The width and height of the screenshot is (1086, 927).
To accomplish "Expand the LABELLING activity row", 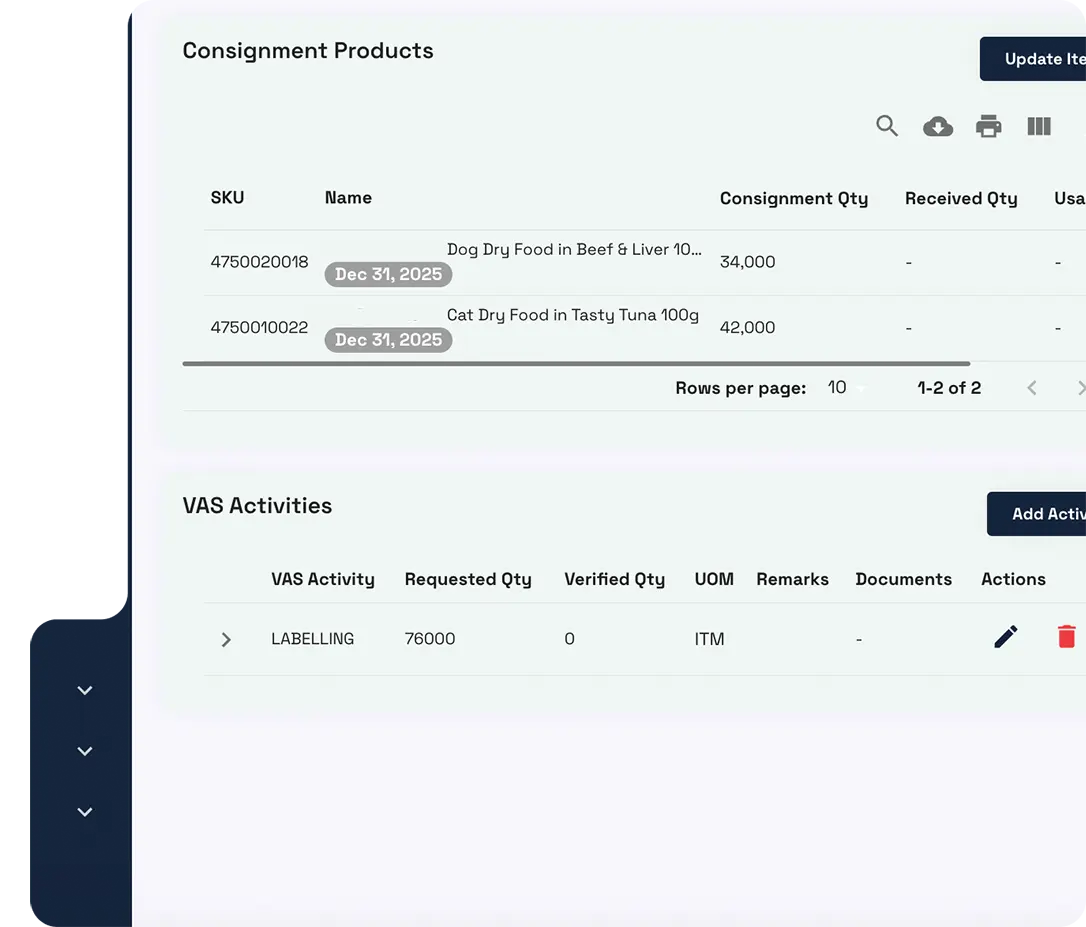I will click(226, 639).
